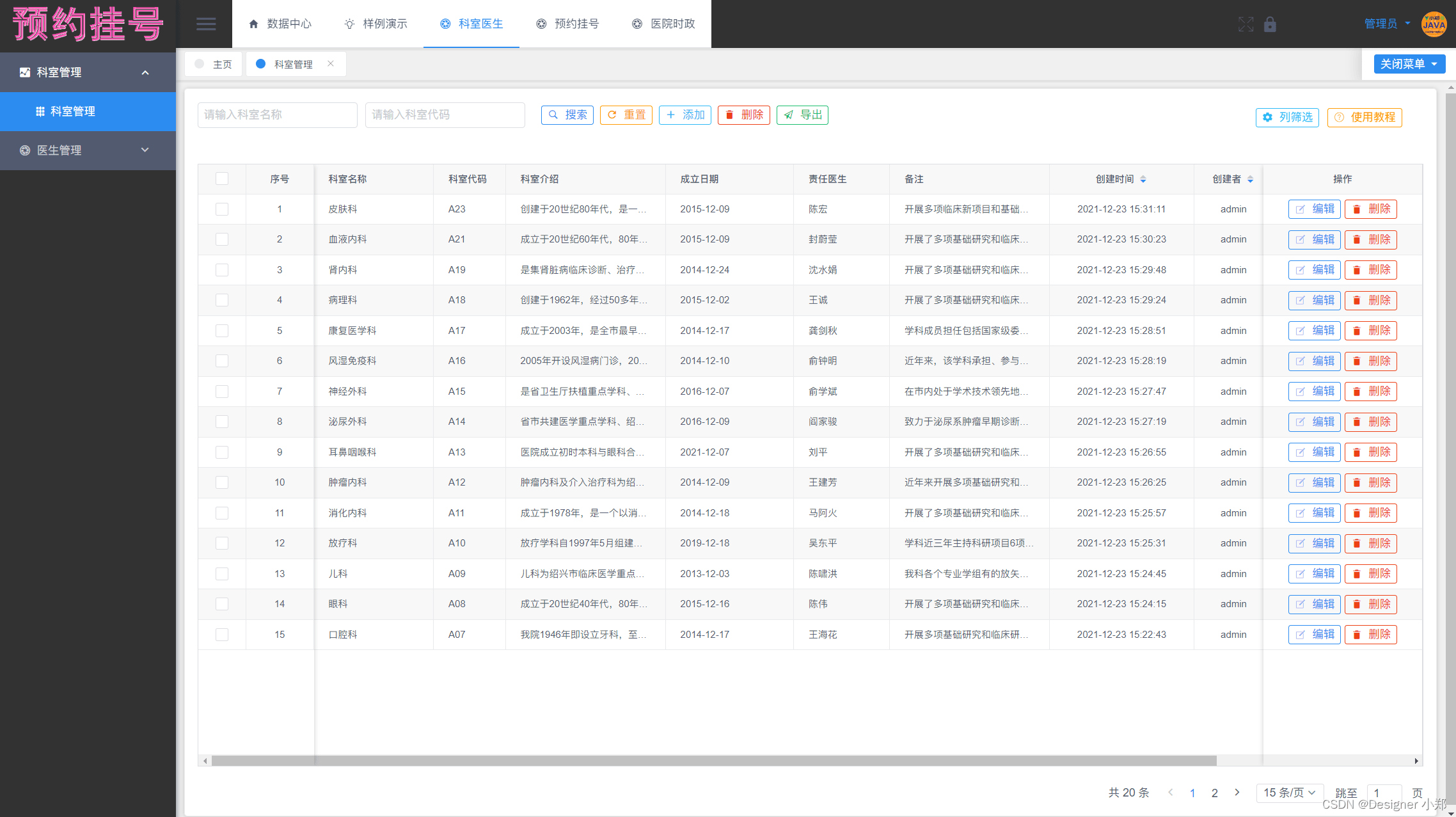This screenshot has height=817, width=1456.
Task: Click the lightbulb icon of 样例演示
Action: click(x=349, y=24)
